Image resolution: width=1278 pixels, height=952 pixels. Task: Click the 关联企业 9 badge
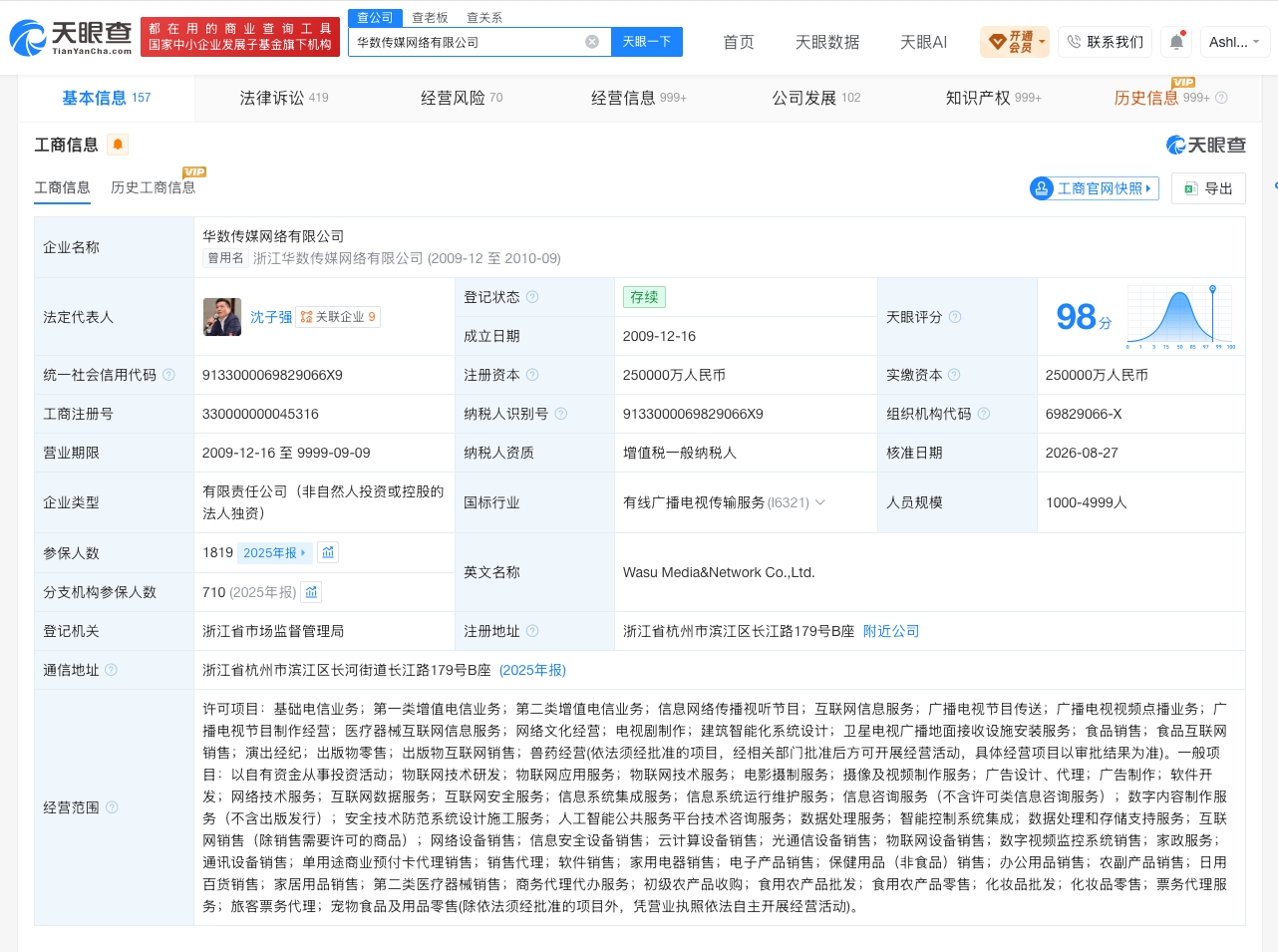(x=338, y=317)
